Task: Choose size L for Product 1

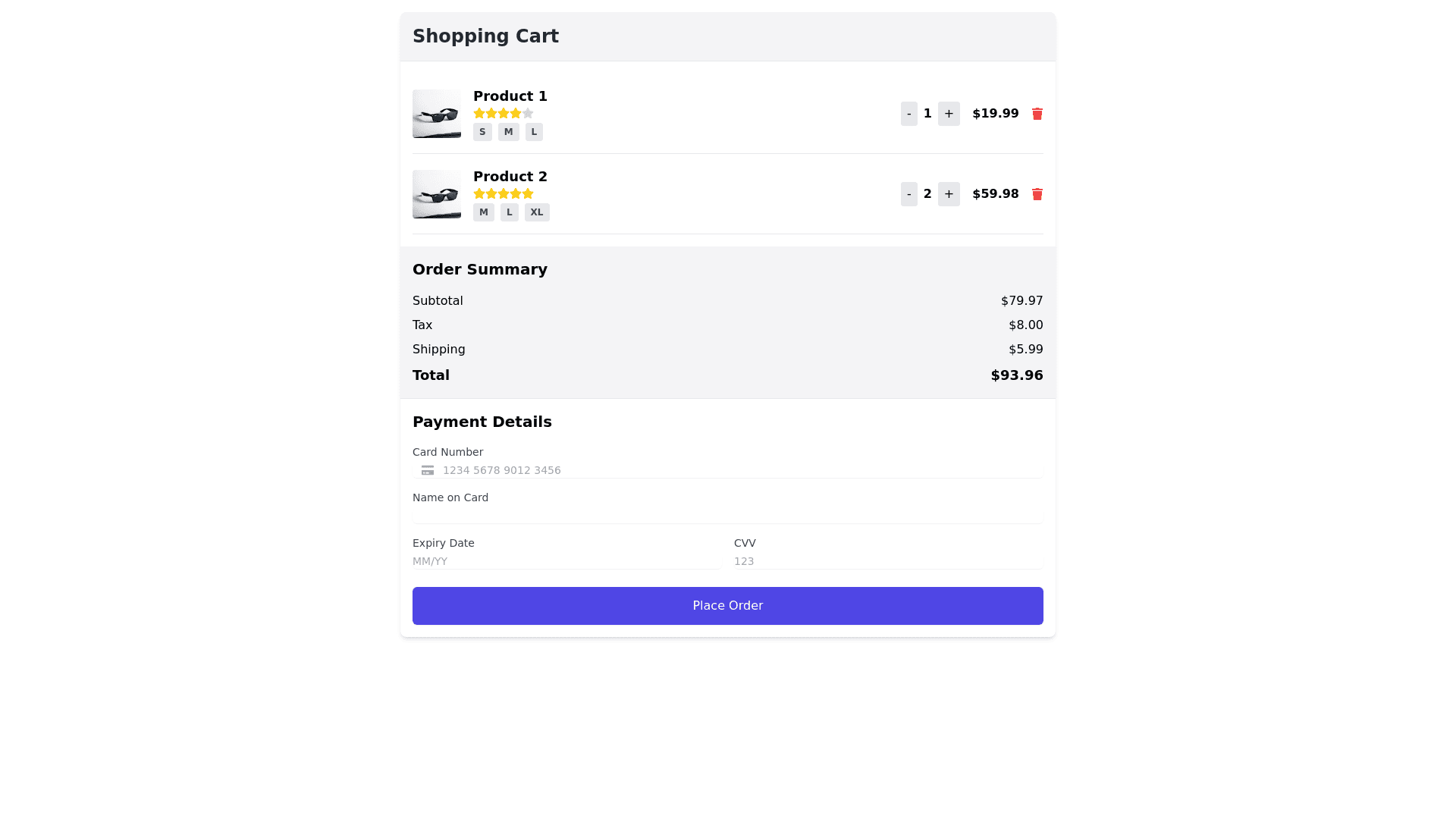Action: (534, 132)
